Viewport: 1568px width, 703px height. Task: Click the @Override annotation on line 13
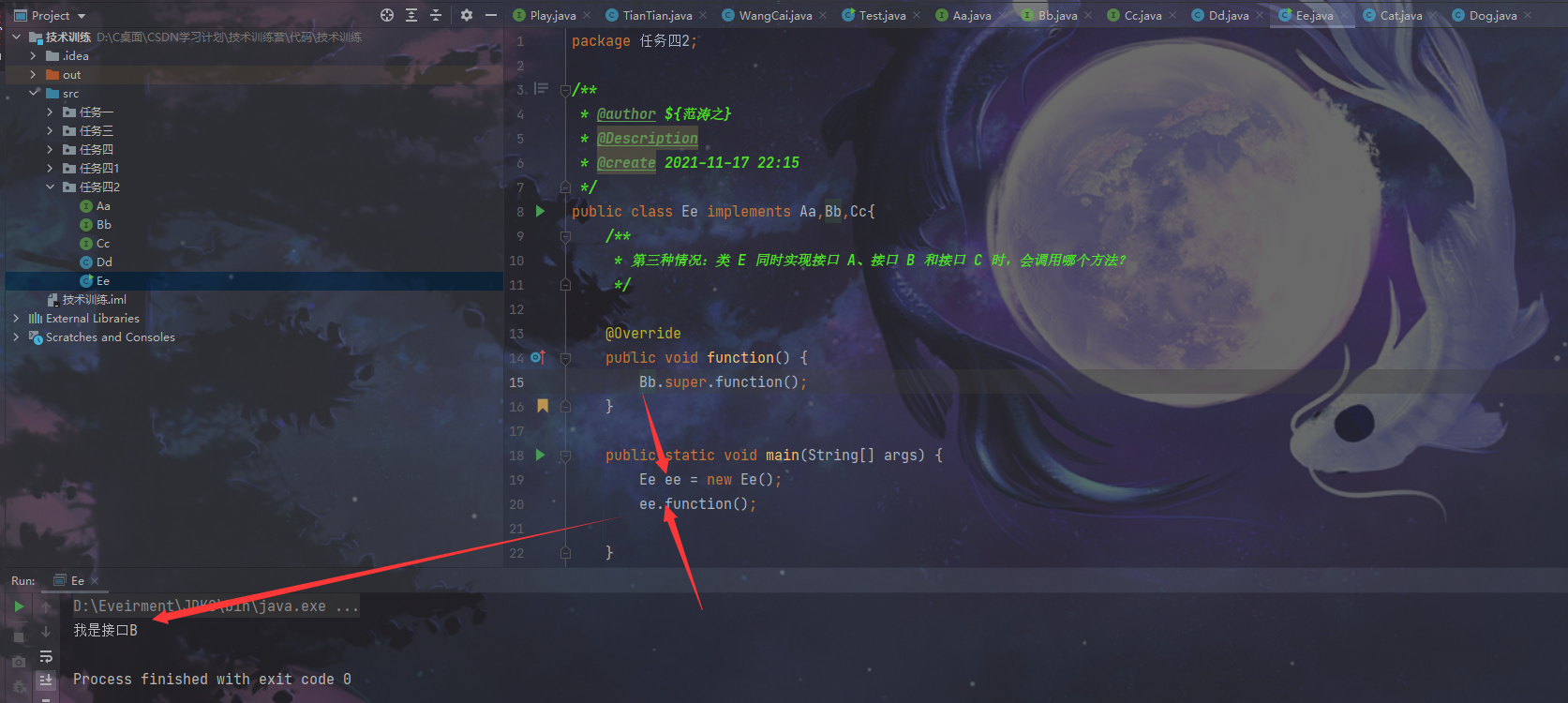tap(643, 334)
